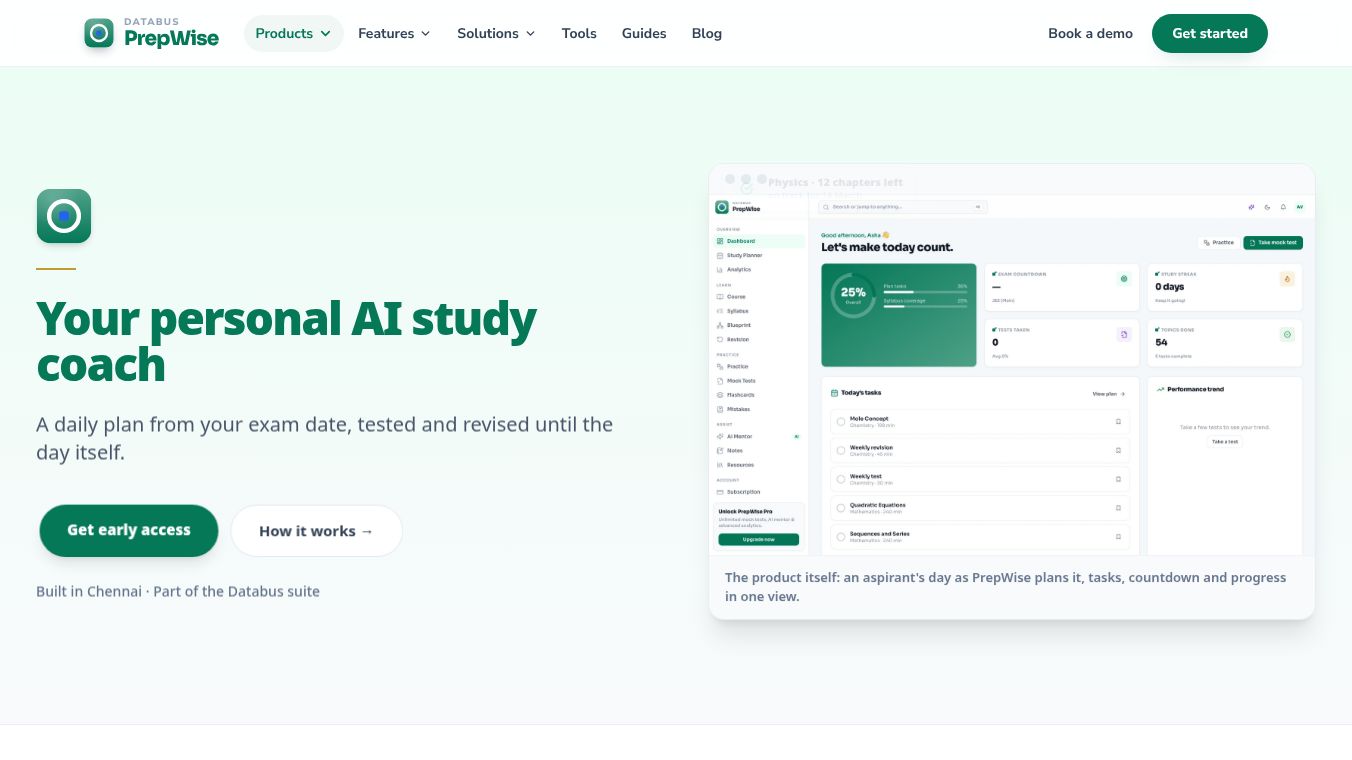Bookmark the Mole Concept task
The width and height of the screenshot is (1352, 760).
tap(1118, 422)
